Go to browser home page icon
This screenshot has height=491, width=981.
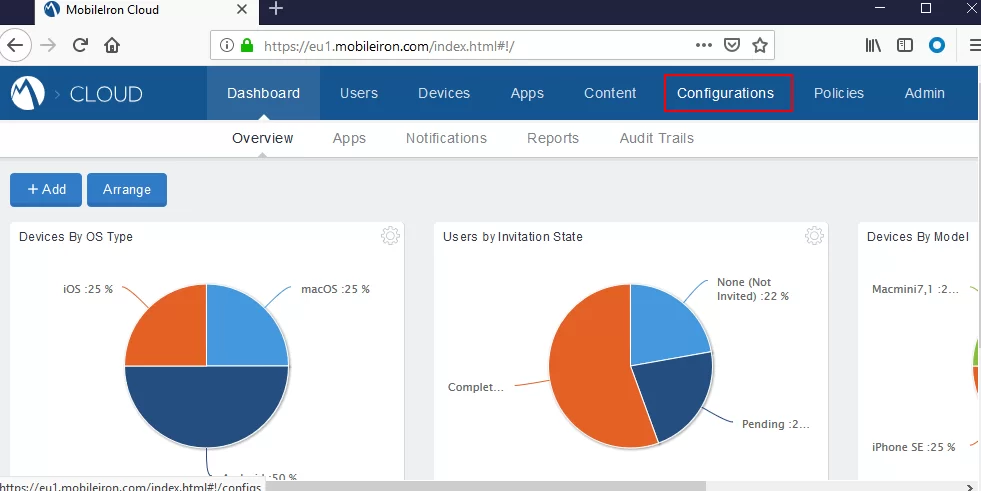click(113, 45)
